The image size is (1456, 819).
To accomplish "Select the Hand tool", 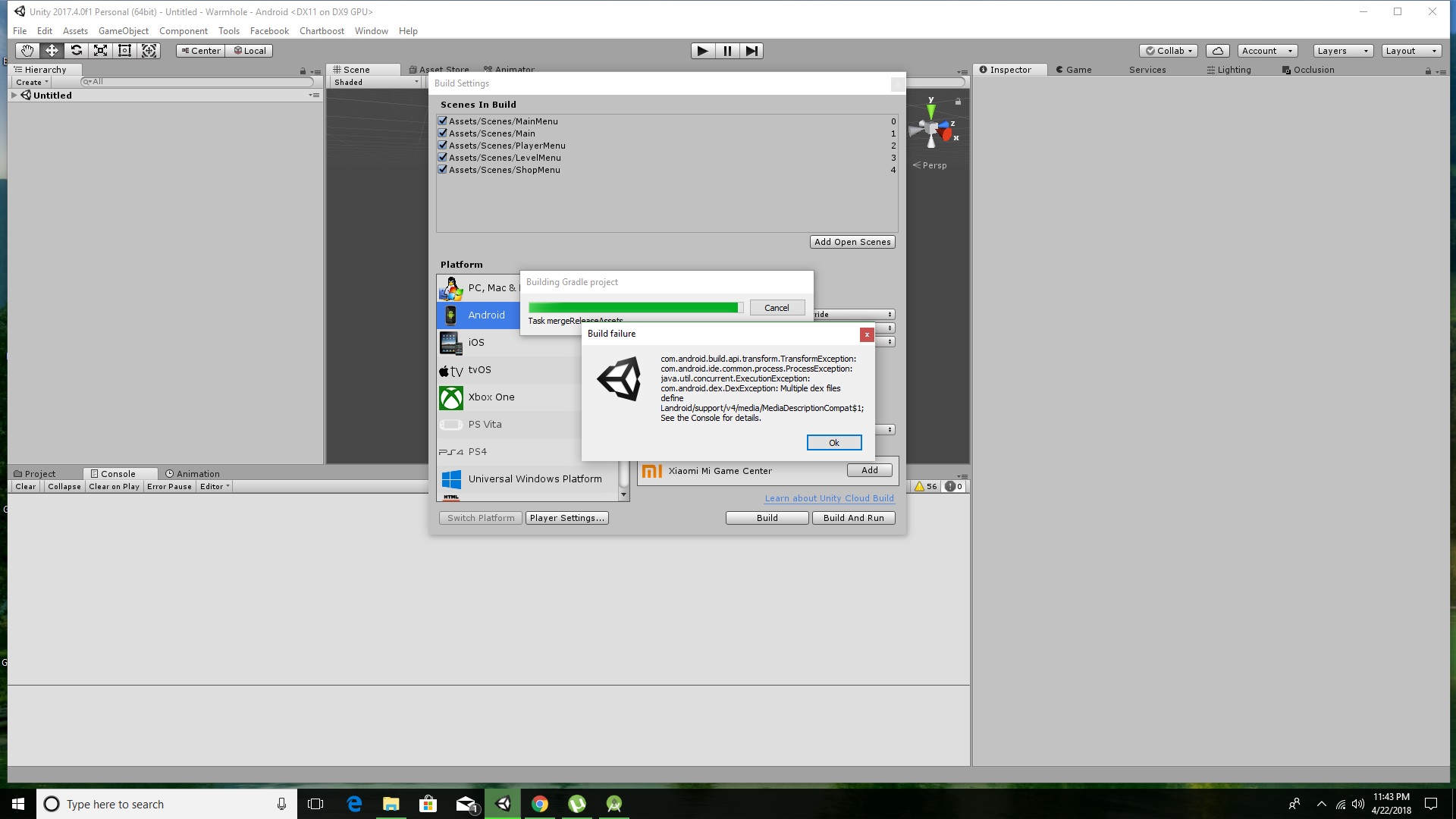I will [27, 51].
